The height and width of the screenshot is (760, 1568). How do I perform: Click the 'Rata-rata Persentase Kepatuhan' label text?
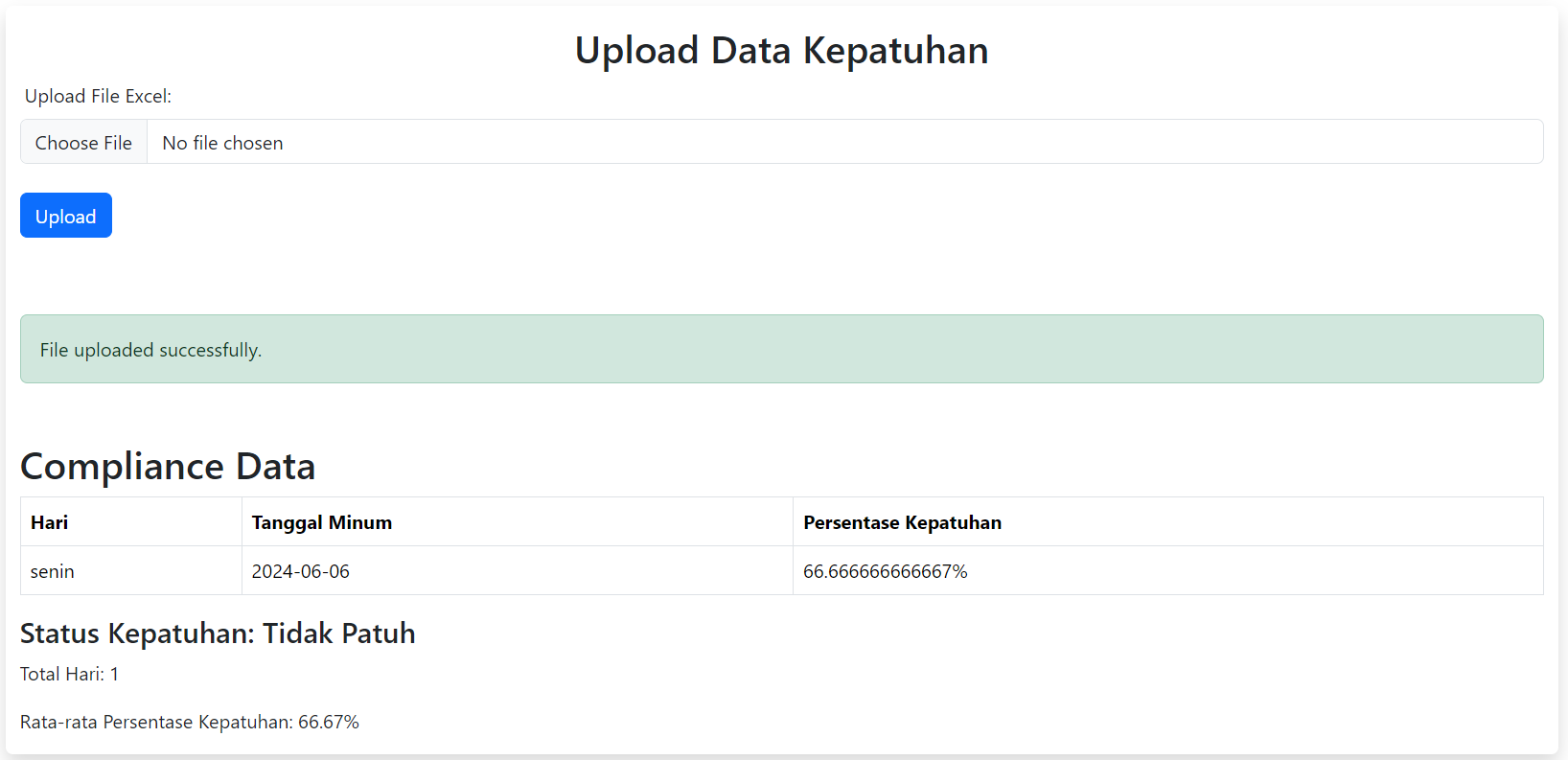[155, 722]
